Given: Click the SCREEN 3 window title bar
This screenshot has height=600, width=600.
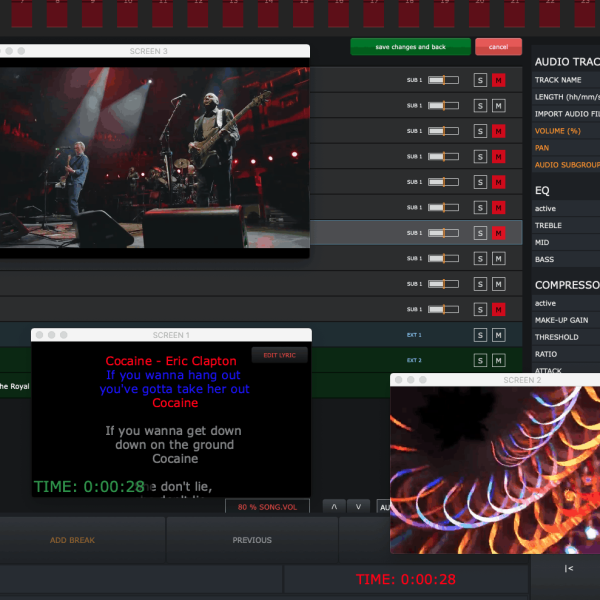Looking at the screenshot, I should (155, 51).
